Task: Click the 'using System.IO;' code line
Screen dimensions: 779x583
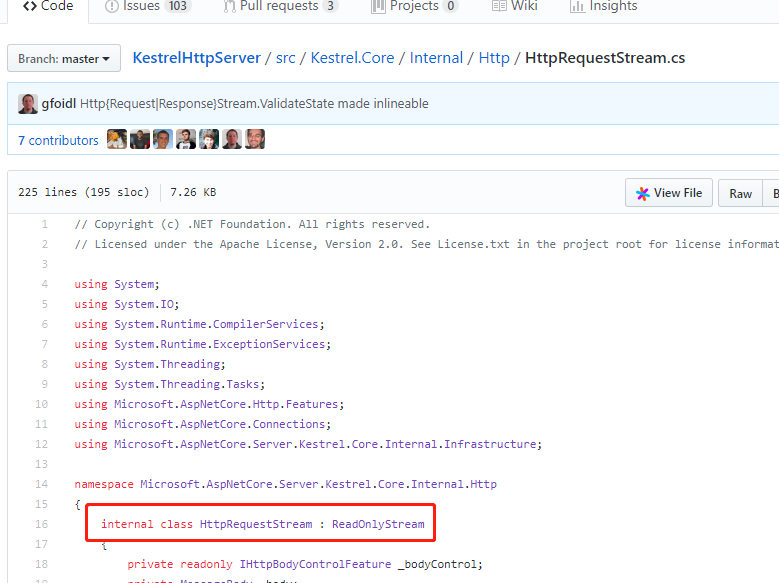Action: click(127, 304)
